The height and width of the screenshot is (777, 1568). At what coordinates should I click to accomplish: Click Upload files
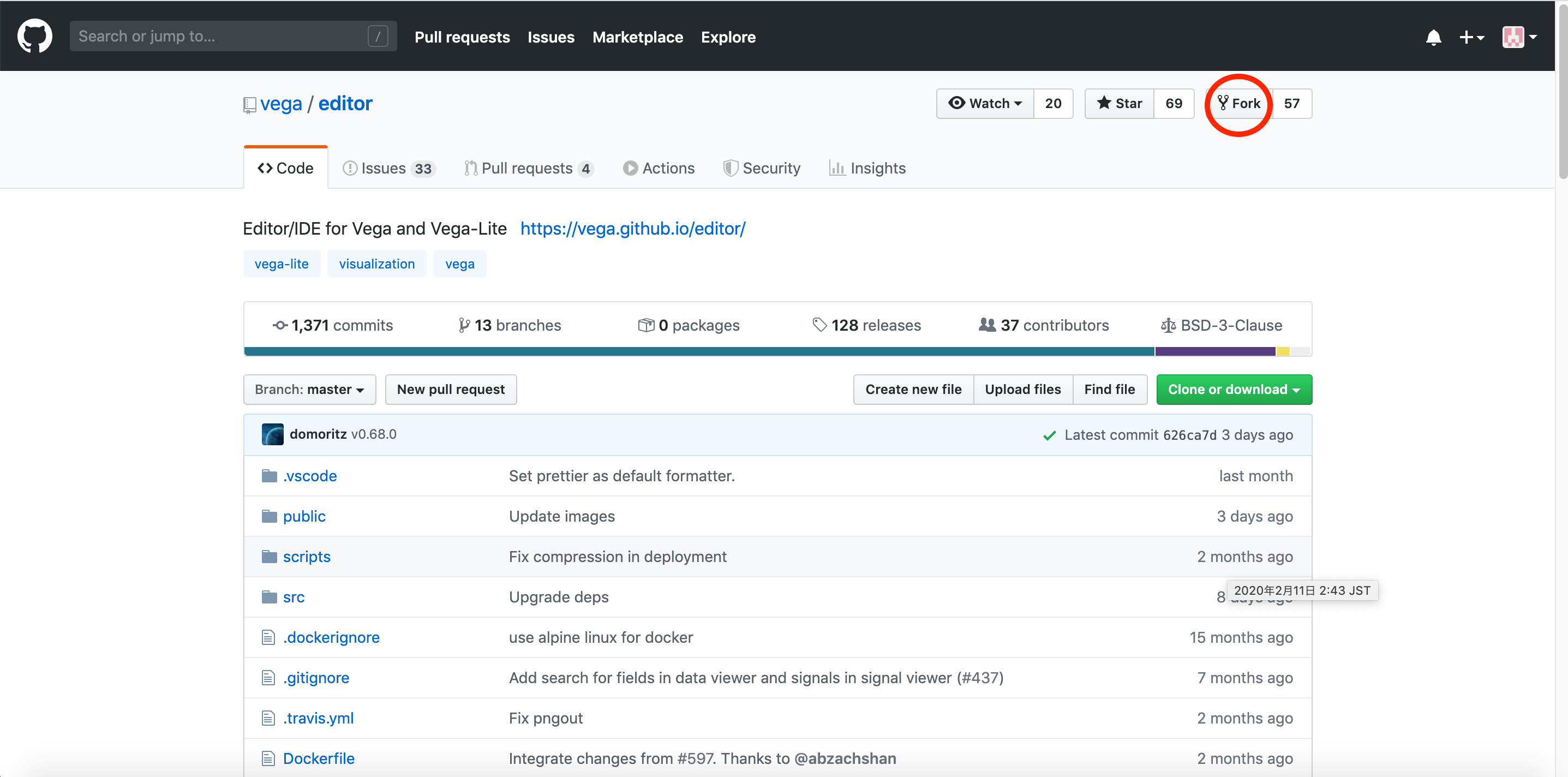tap(1022, 389)
